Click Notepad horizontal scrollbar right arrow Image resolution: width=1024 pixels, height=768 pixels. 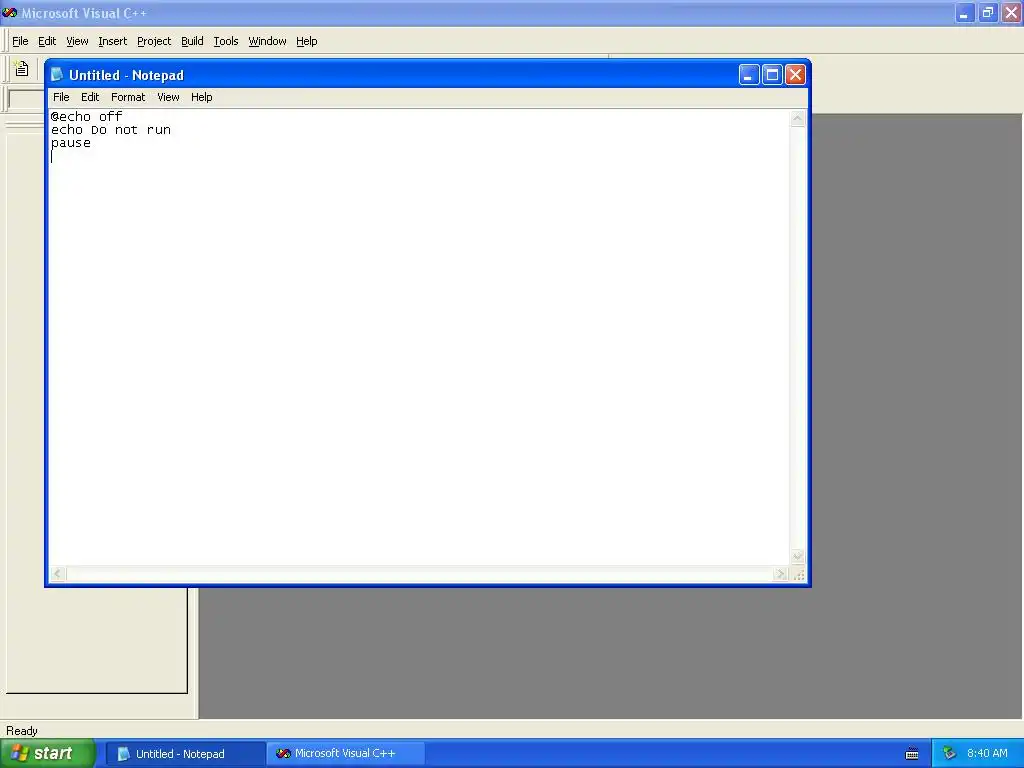(x=780, y=574)
